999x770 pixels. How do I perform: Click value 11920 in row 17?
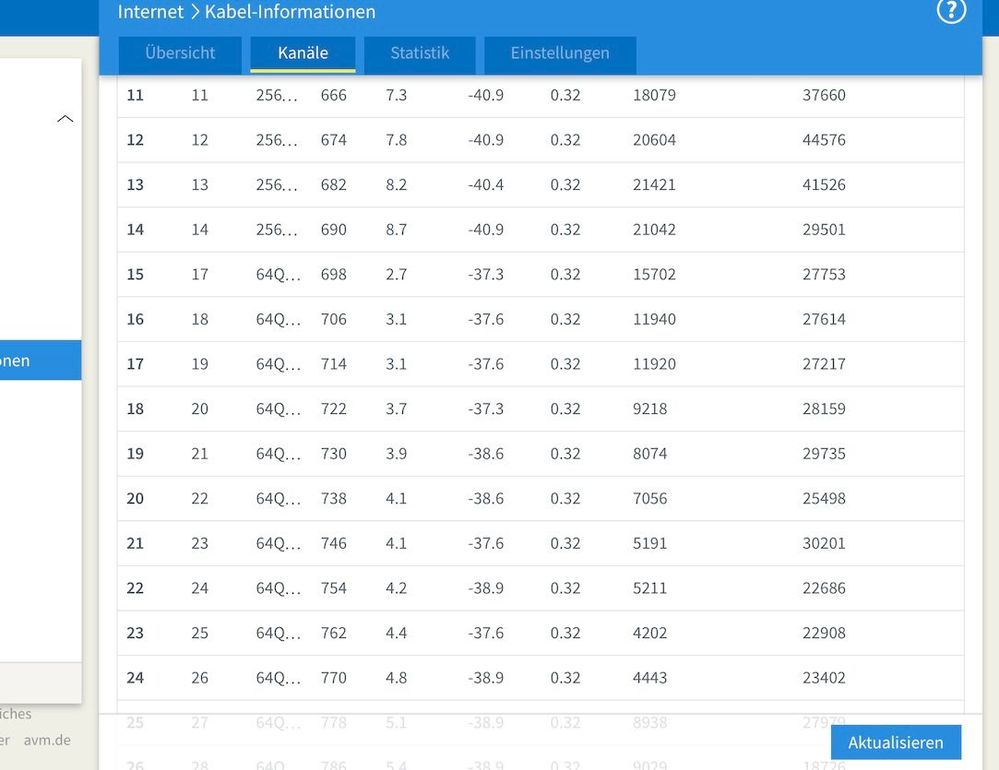pos(654,364)
